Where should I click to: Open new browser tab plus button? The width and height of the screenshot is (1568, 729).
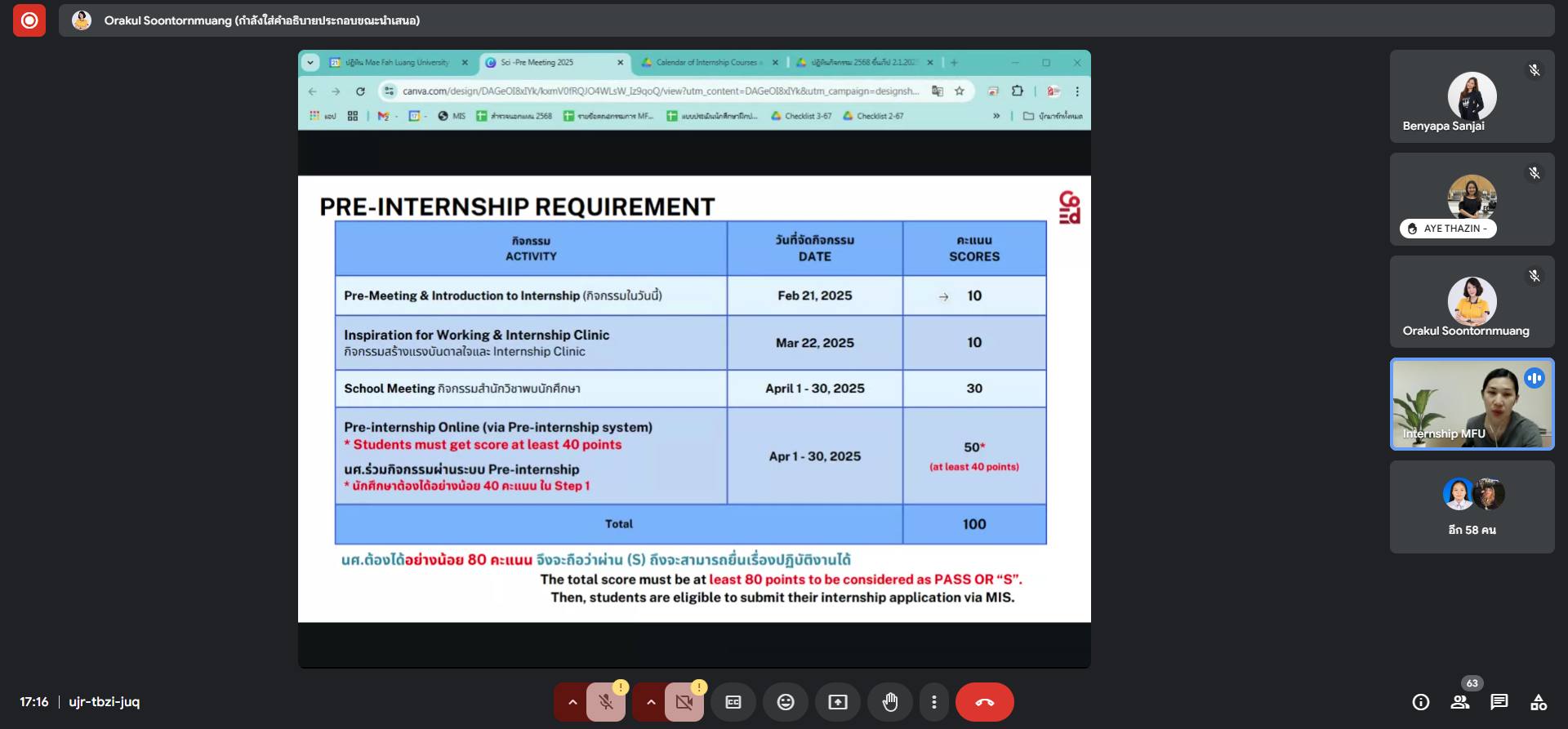click(954, 62)
